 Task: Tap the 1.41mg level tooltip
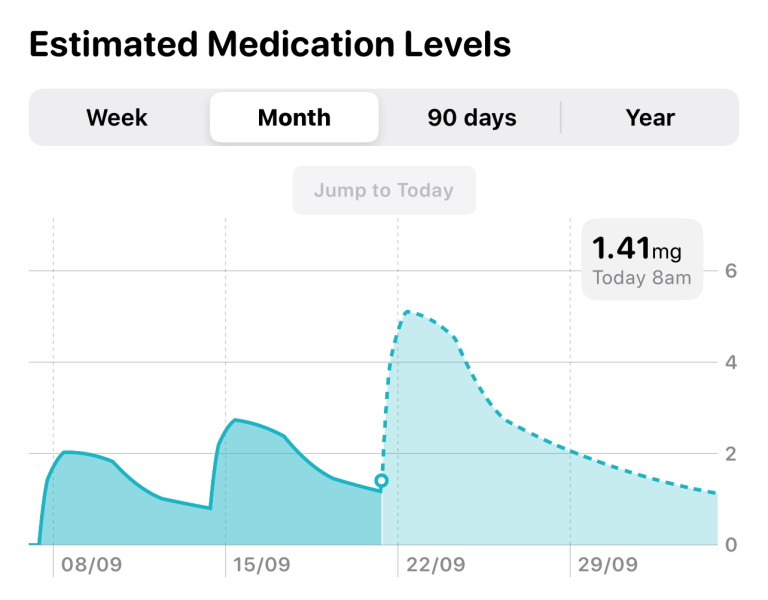642,259
